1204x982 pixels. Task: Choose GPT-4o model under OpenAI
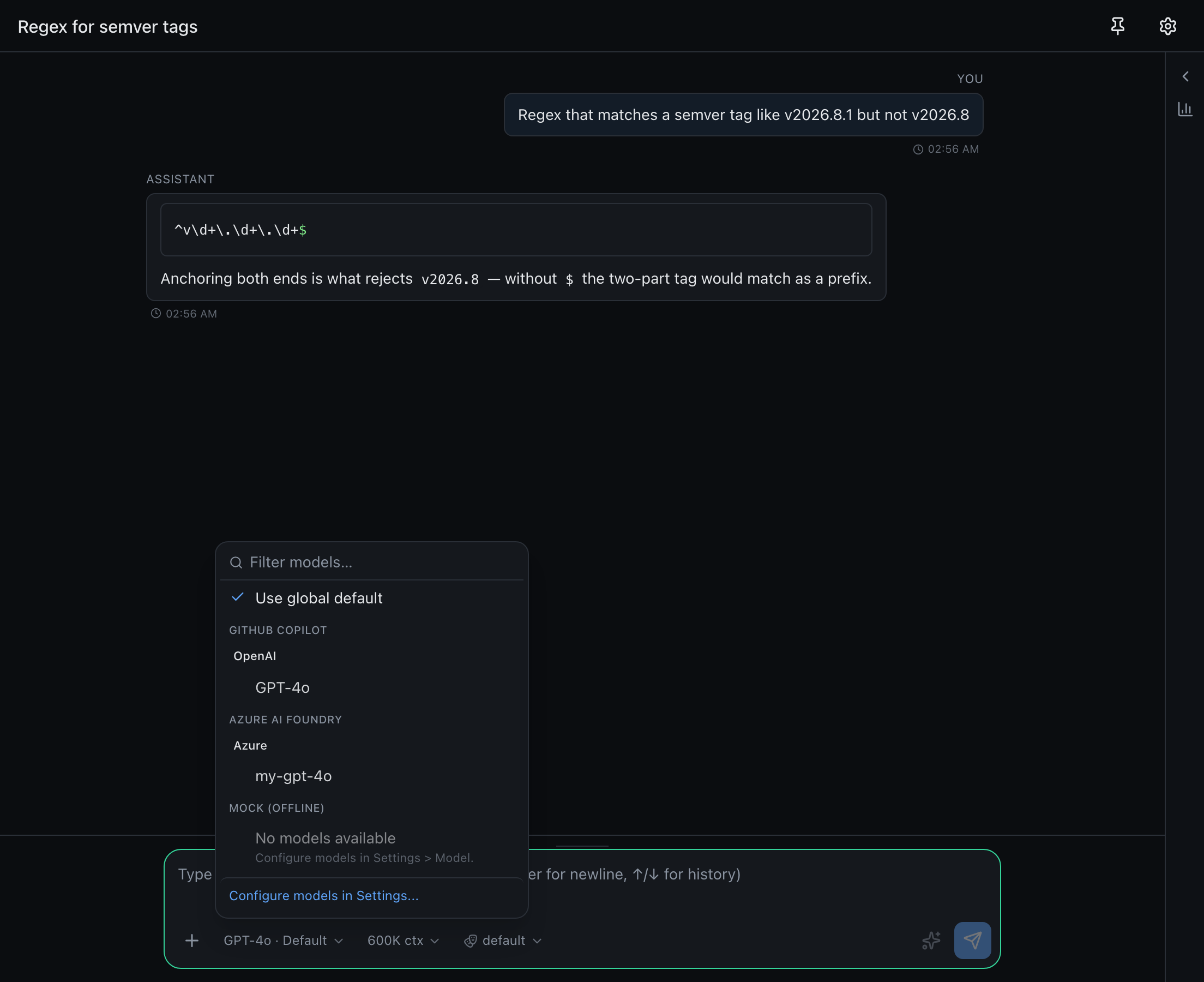[x=371, y=687]
